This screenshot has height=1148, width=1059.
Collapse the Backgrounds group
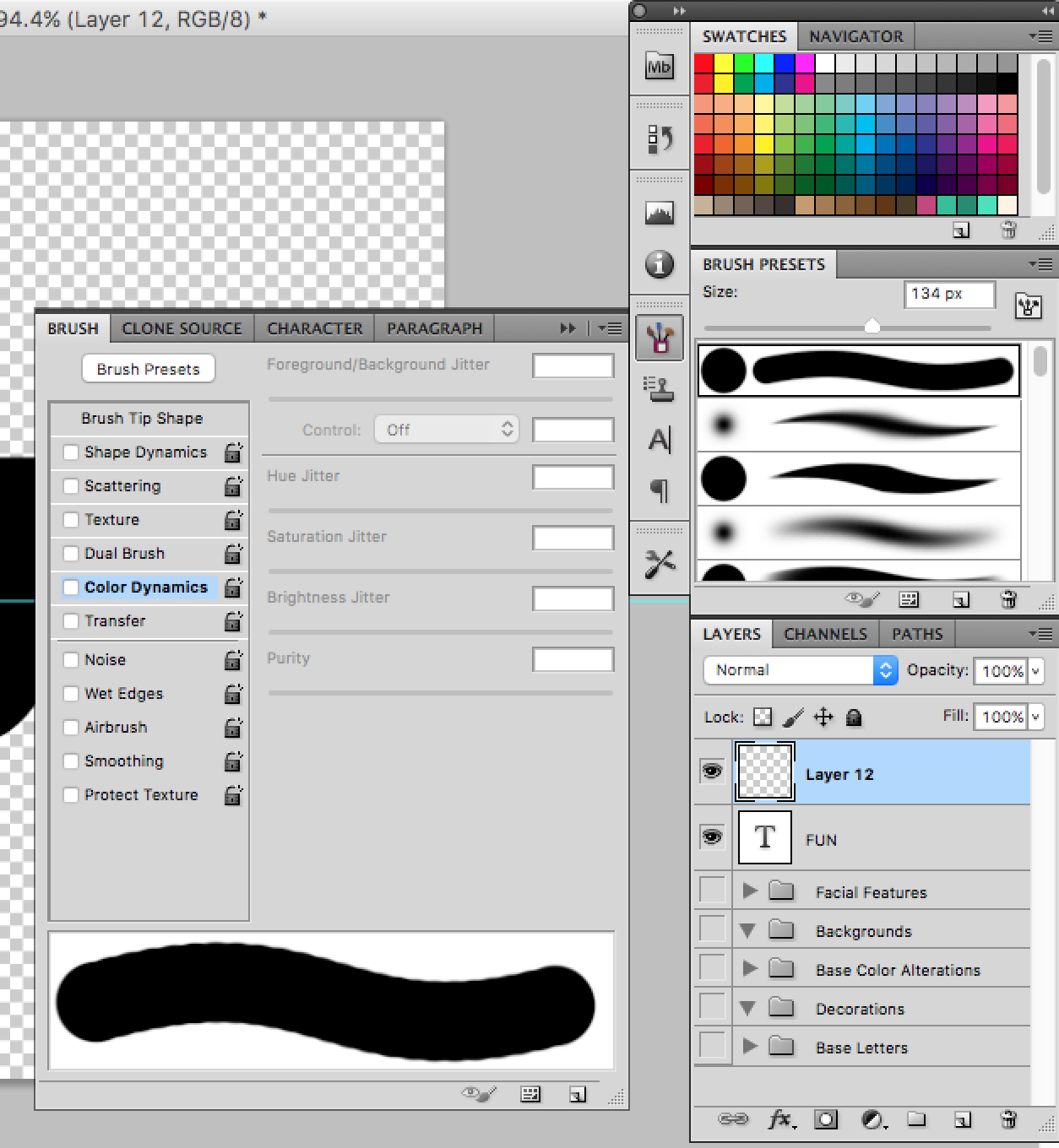click(747, 931)
